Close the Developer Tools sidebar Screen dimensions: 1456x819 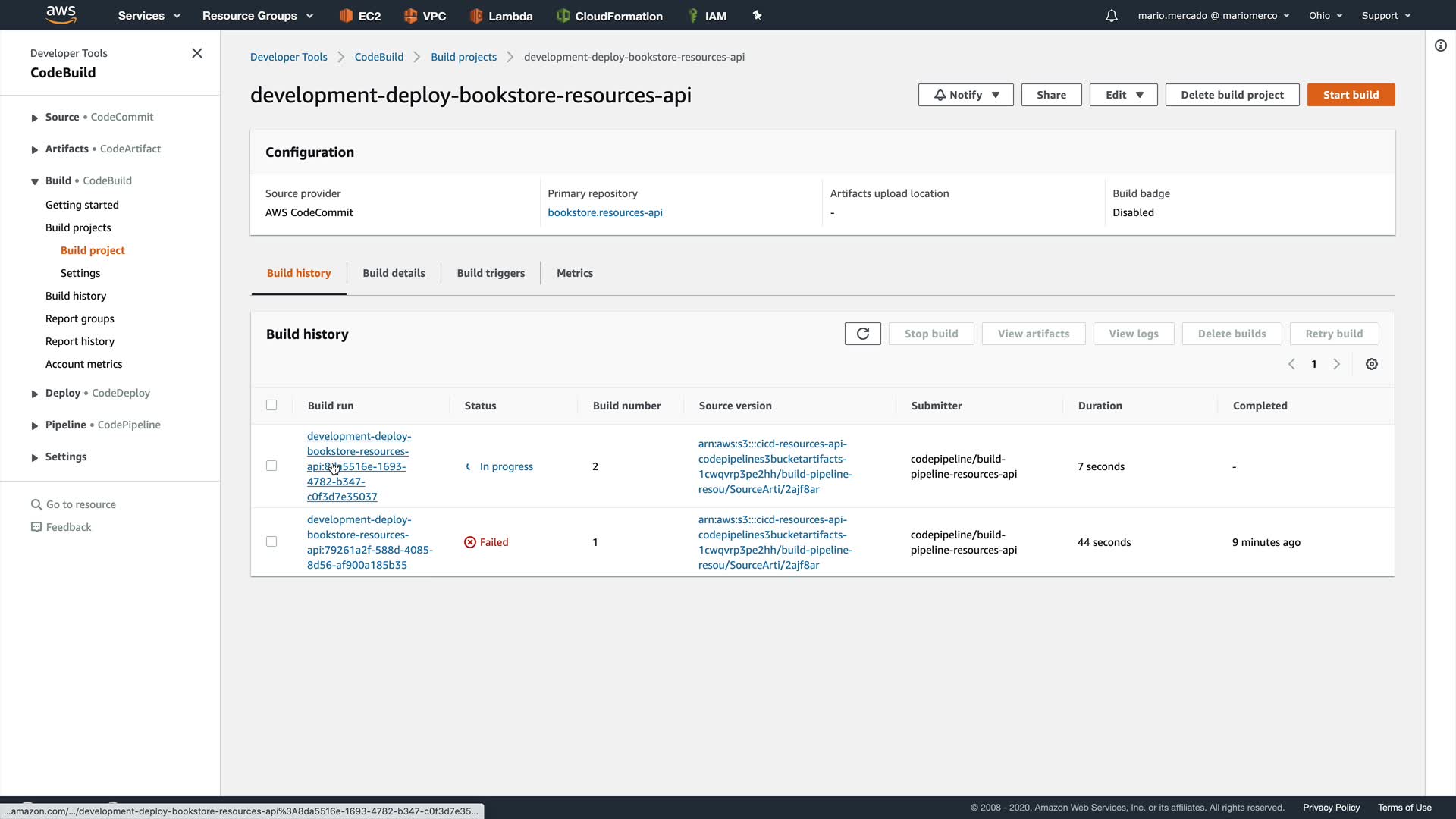coord(197,53)
